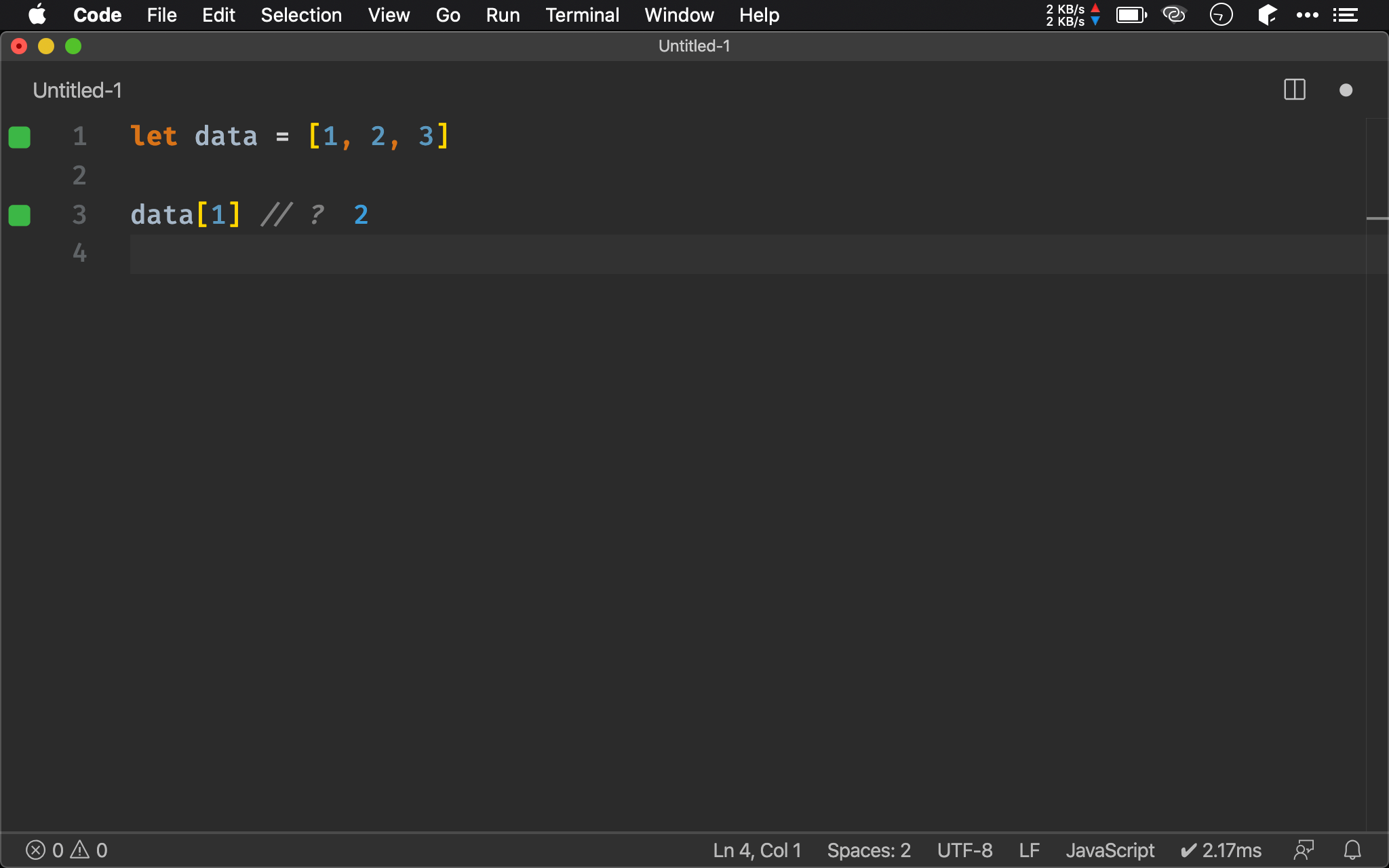Change language mode from JavaScript

(1110, 850)
